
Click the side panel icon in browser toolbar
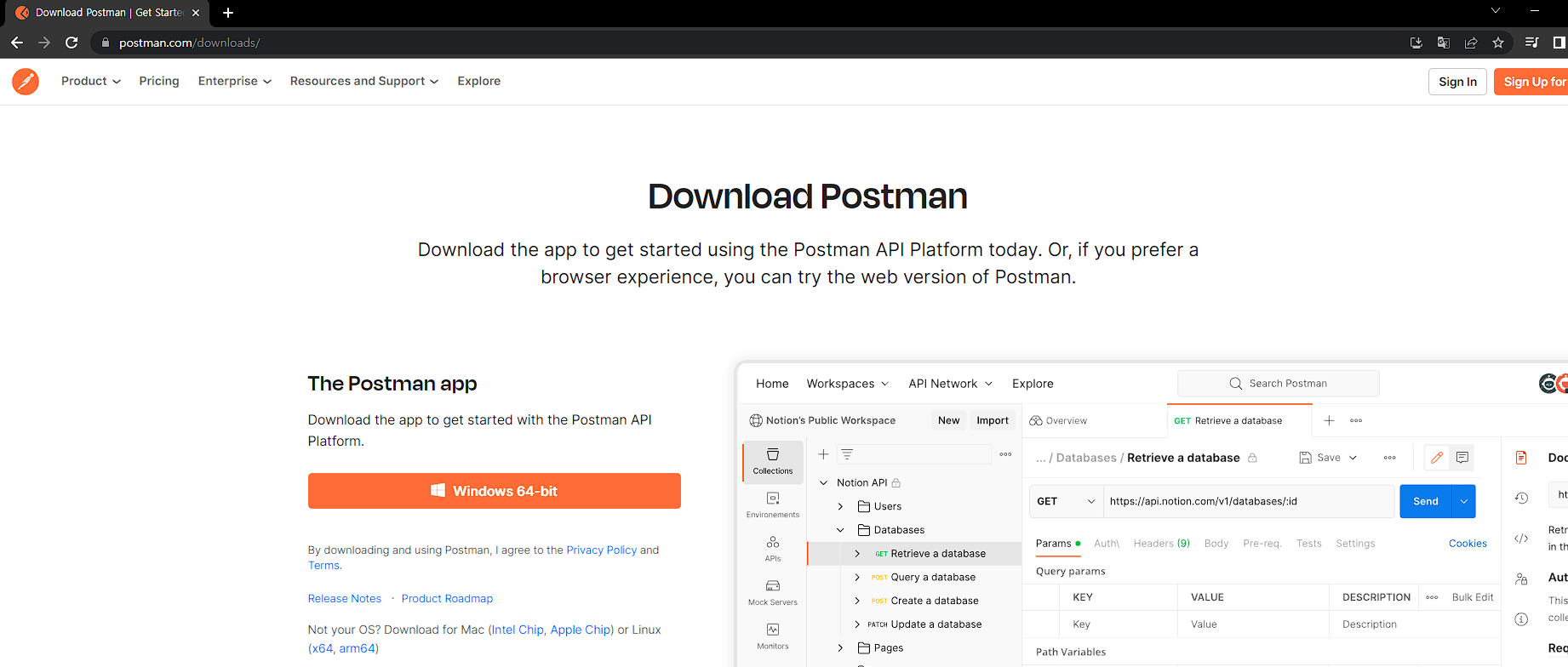point(1559,43)
